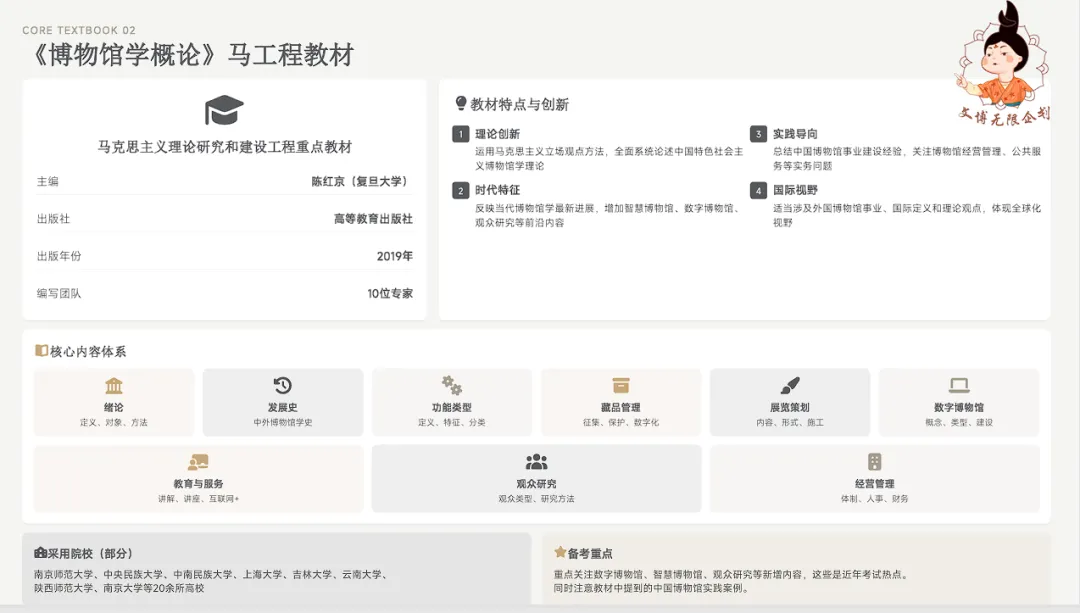Click the subtitle 观众类型、研究方法

(537, 499)
